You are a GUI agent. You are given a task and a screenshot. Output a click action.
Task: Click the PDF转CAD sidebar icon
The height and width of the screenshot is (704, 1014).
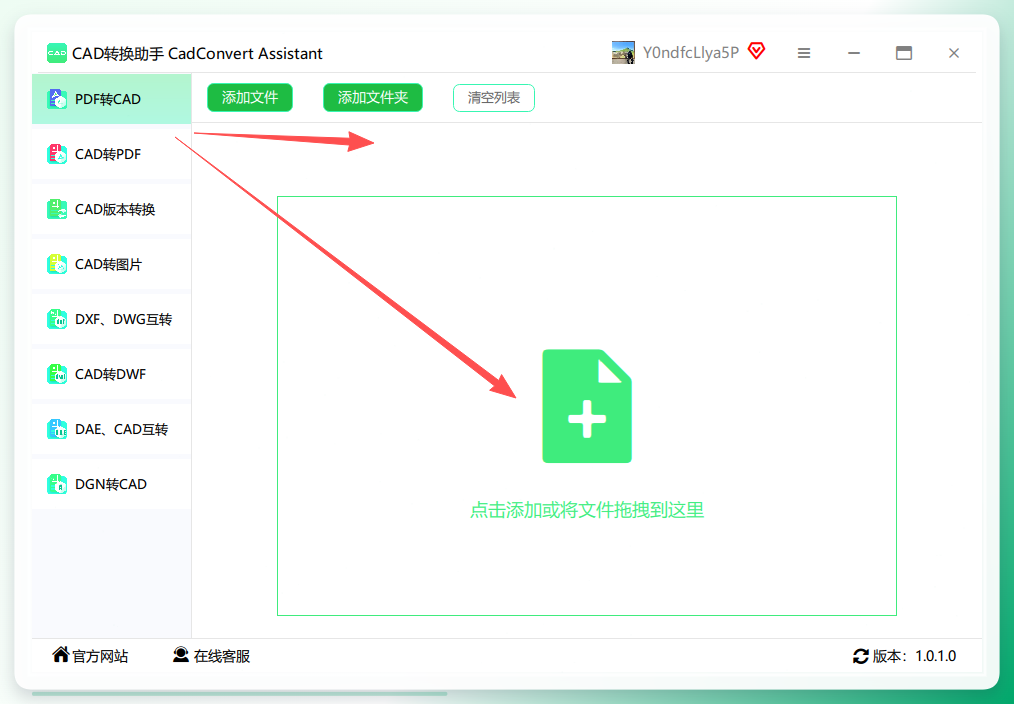57,99
